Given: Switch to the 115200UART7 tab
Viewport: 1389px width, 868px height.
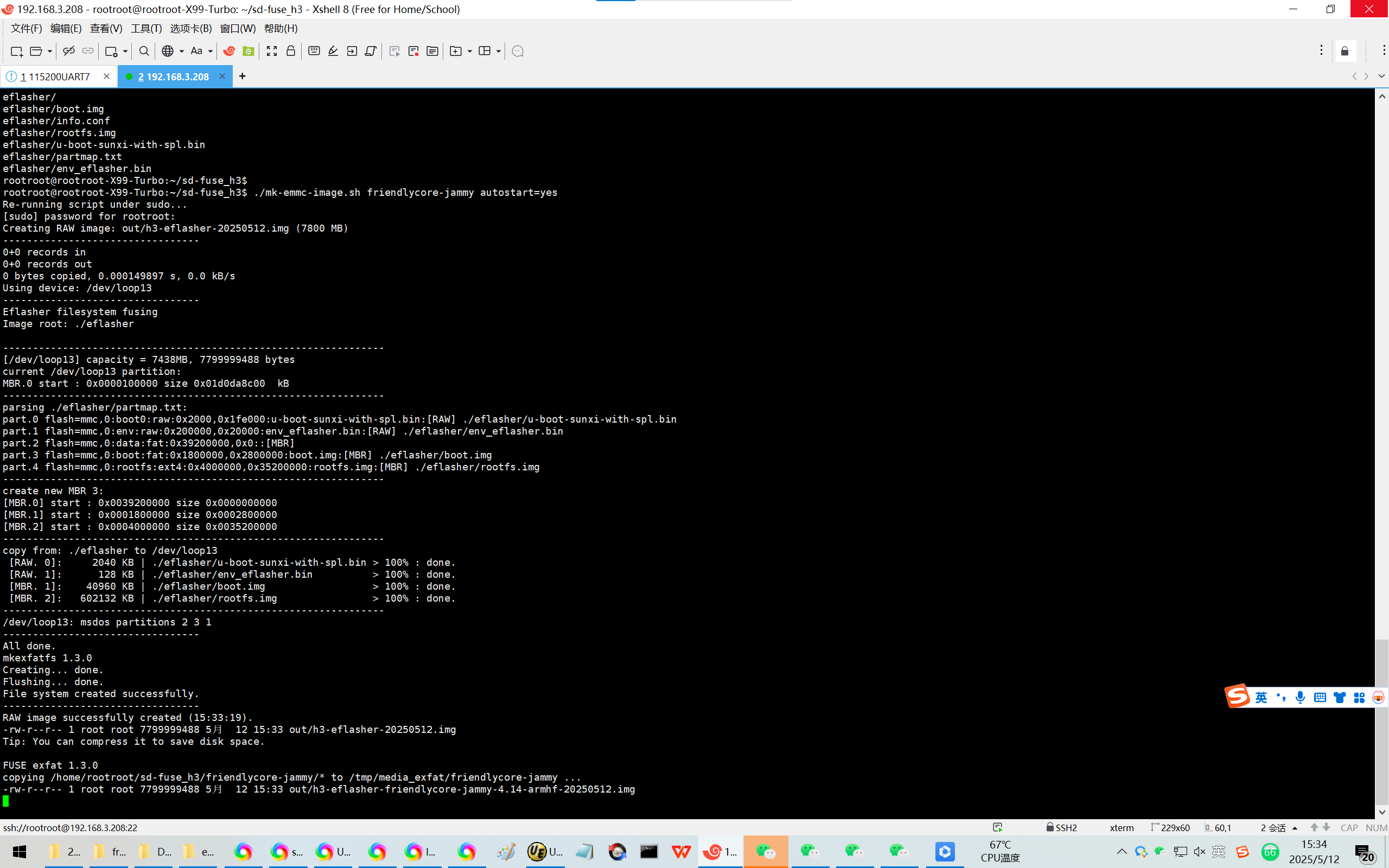Looking at the screenshot, I should click(56, 76).
